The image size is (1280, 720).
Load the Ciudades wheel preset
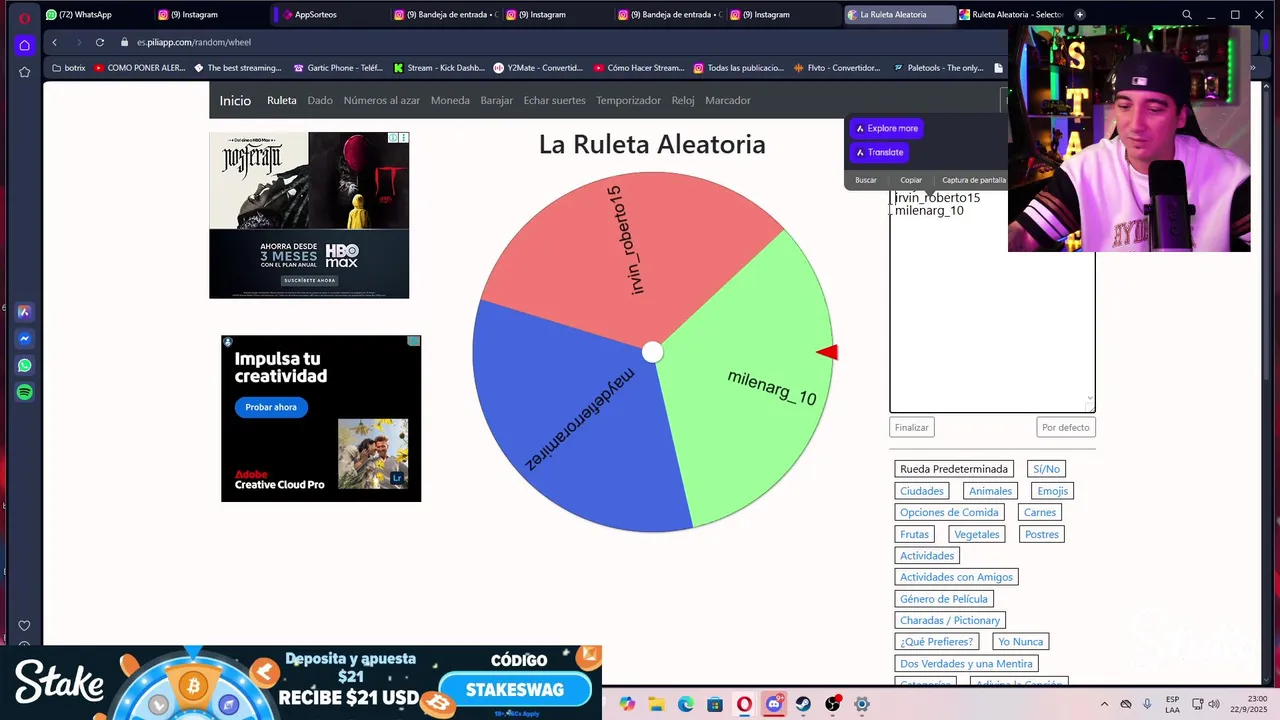(922, 491)
